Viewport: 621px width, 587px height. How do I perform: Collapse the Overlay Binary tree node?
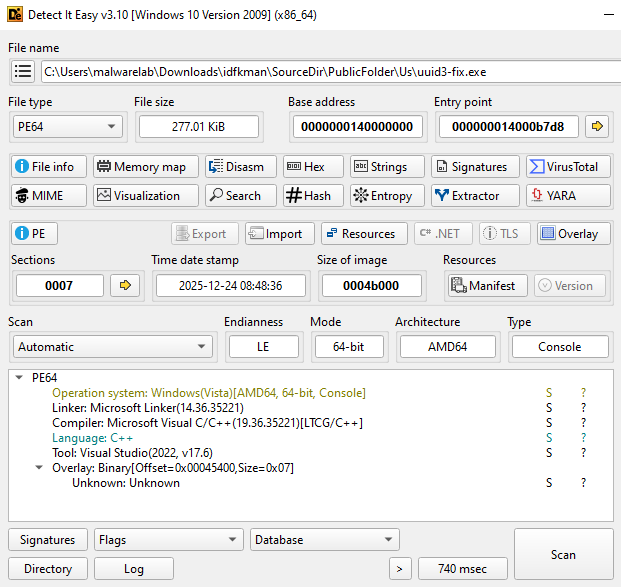point(39,468)
